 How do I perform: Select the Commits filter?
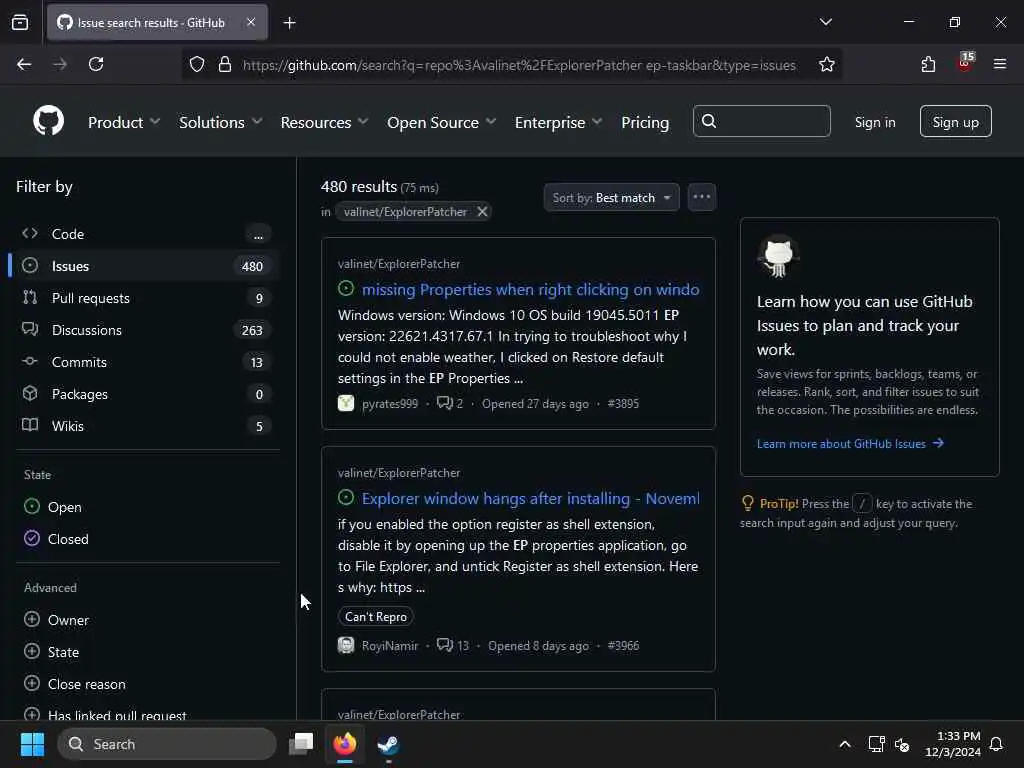point(146,362)
